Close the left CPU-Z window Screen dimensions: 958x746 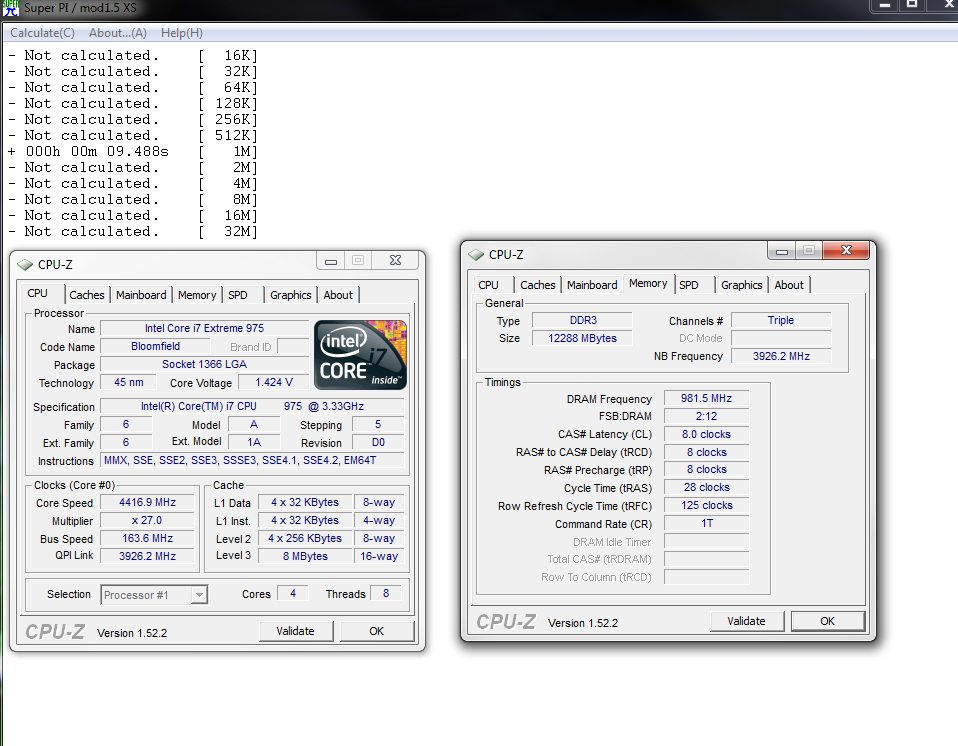point(395,261)
